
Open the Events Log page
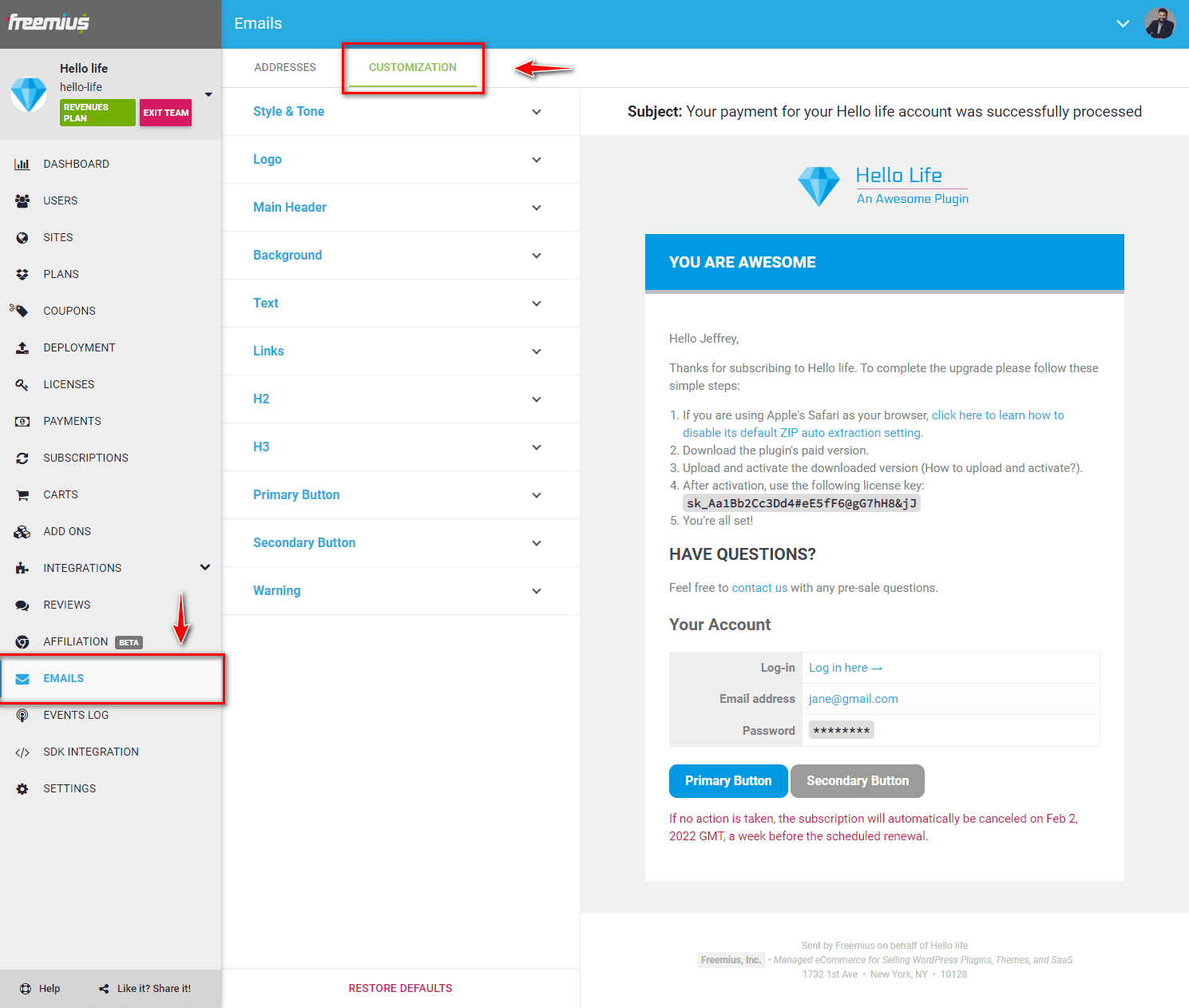point(111,715)
